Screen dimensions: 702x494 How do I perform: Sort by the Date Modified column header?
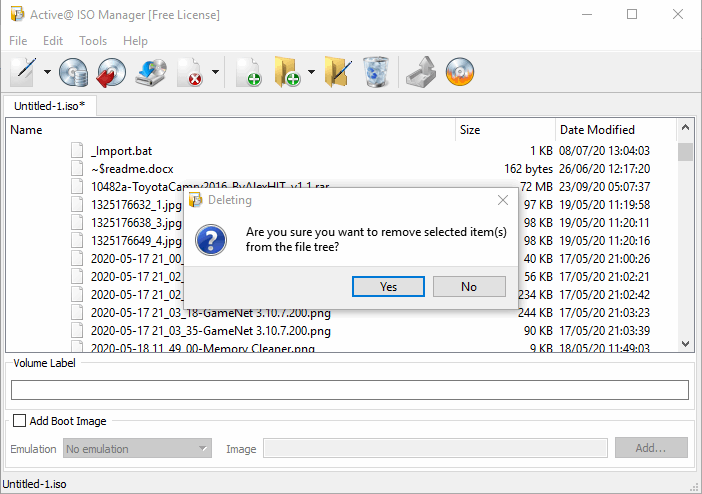(x=616, y=130)
